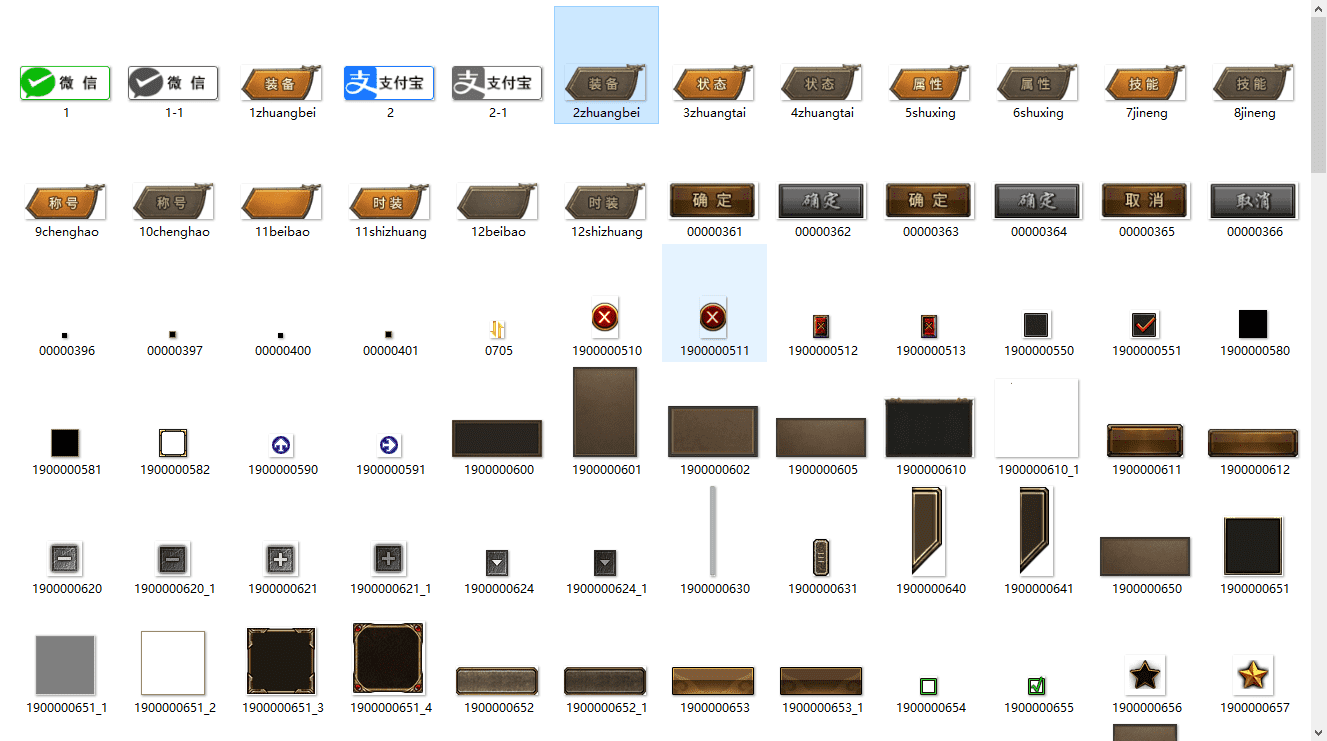Click the vertical scrollbar thumb
1327x741 pixels.
pyautogui.click(x=1319, y=95)
